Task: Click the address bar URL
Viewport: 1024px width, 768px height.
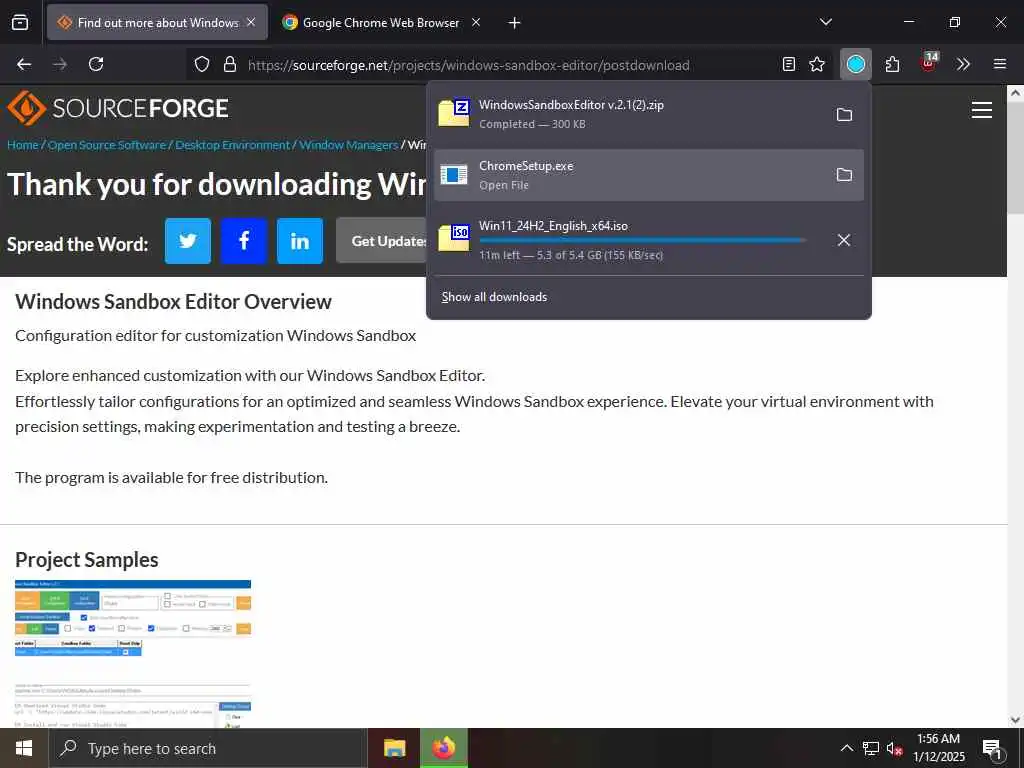Action: click(x=468, y=65)
